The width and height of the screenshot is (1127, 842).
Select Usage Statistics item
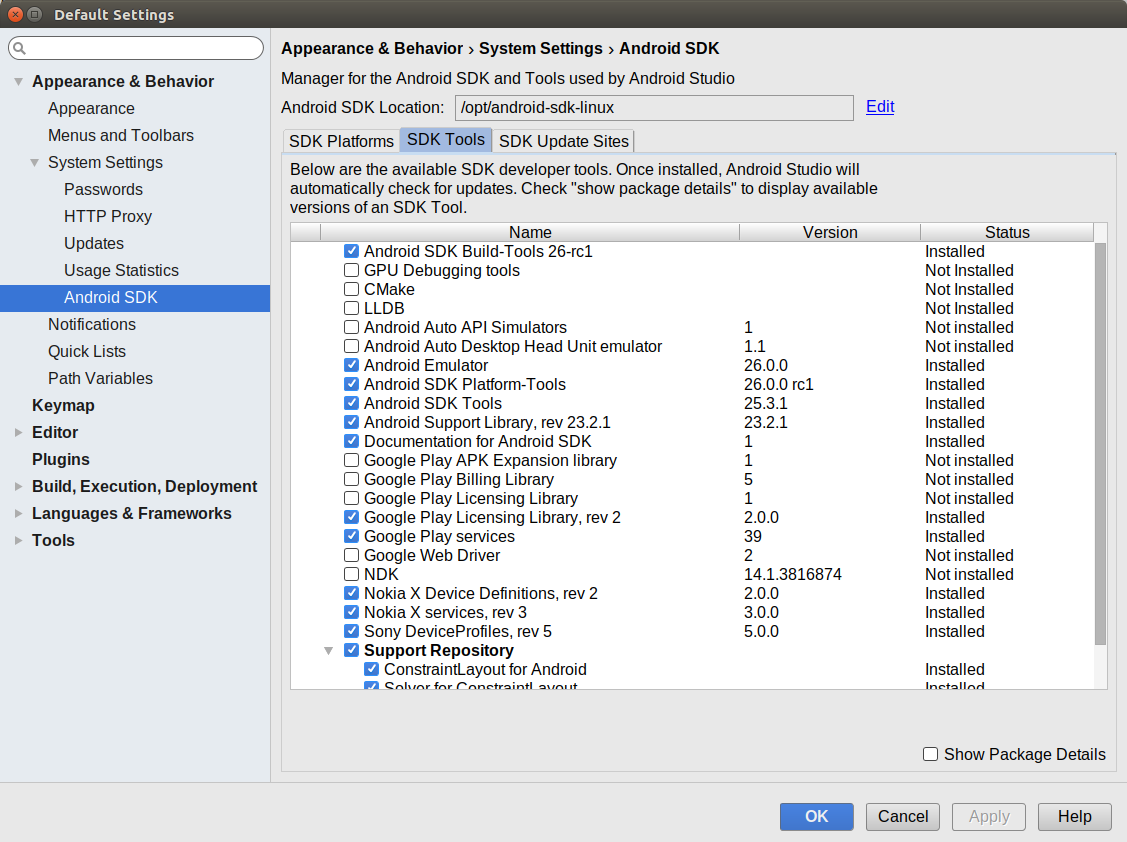click(121, 270)
